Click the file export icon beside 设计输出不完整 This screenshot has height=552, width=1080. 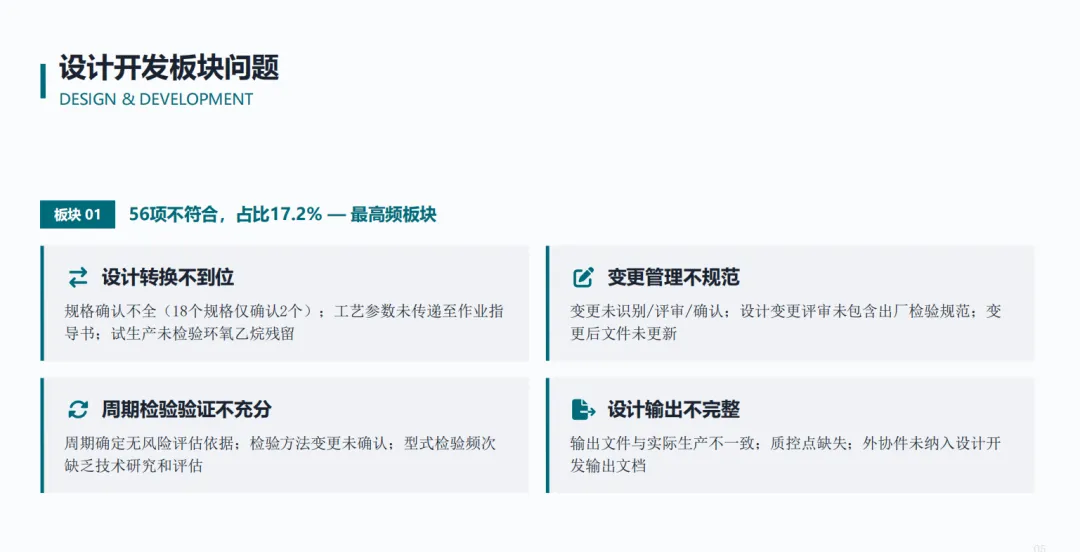(x=583, y=409)
